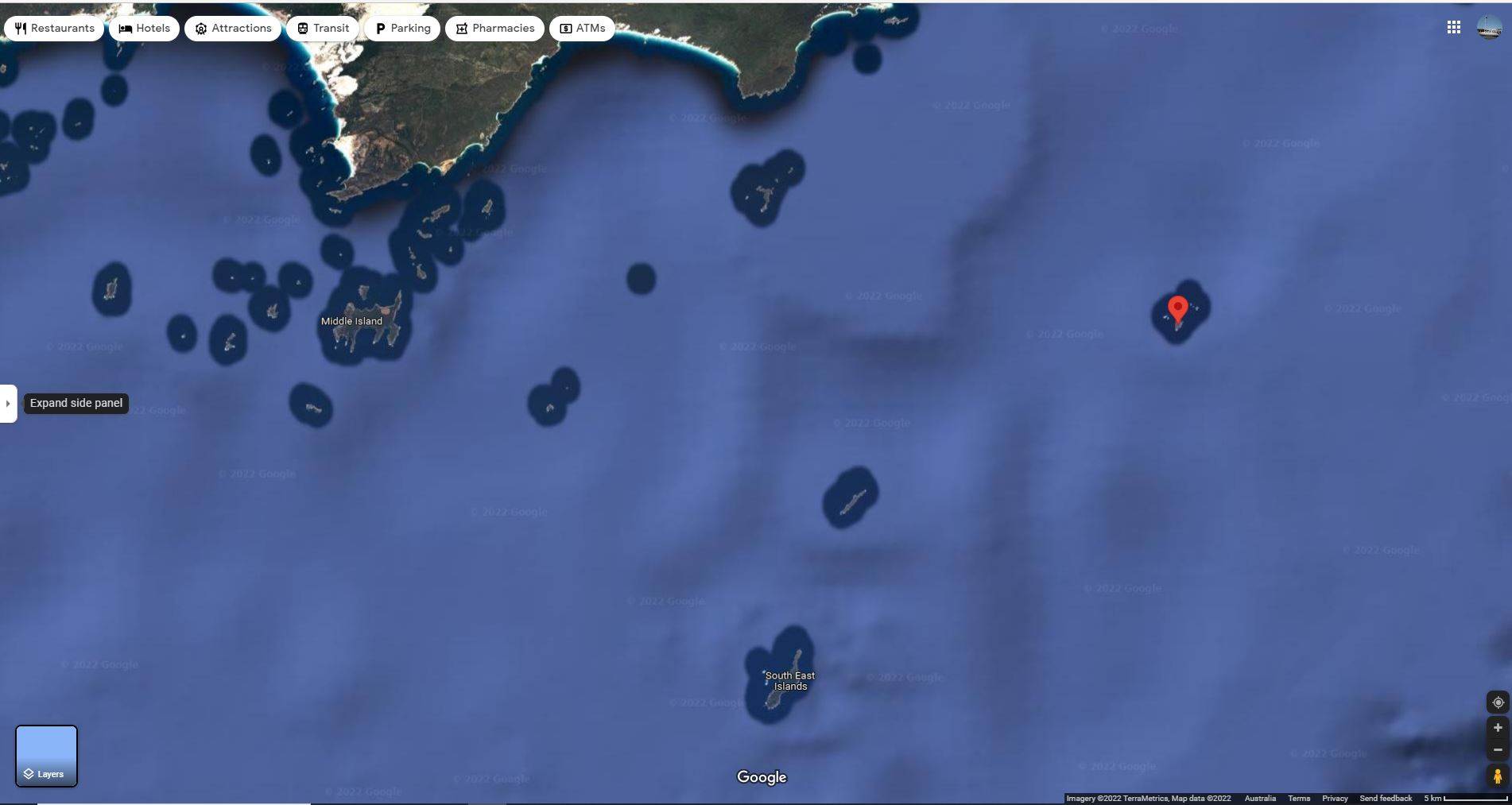Select the Street View pegman icon
Viewport: 1512px width, 805px height.
[x=1498, y=776]
